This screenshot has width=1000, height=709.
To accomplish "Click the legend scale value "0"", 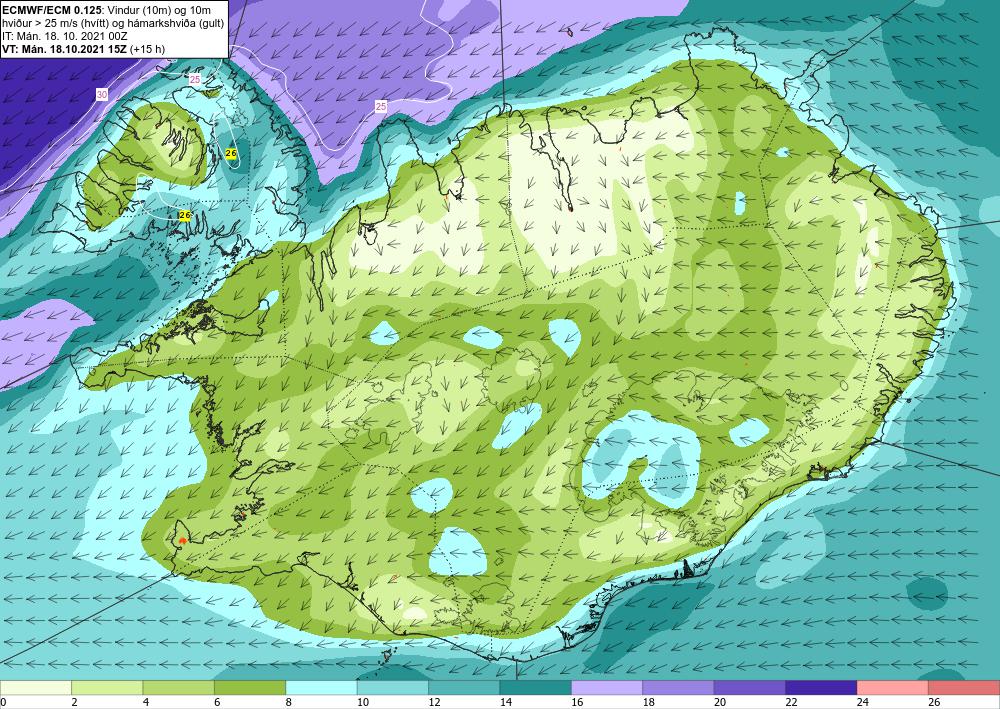I will [x=3, y=702].
